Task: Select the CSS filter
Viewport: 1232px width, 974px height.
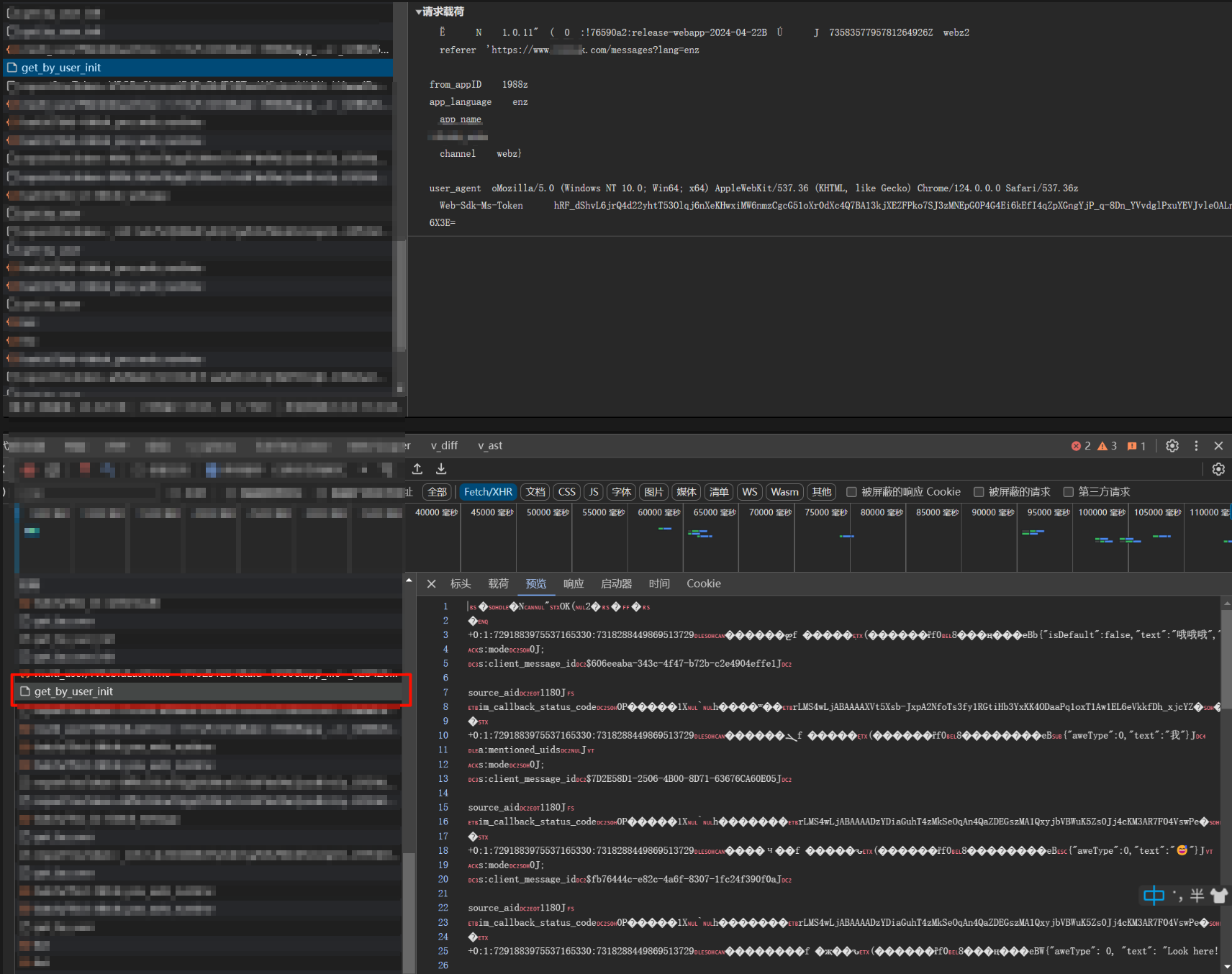Action: [567, 492]
